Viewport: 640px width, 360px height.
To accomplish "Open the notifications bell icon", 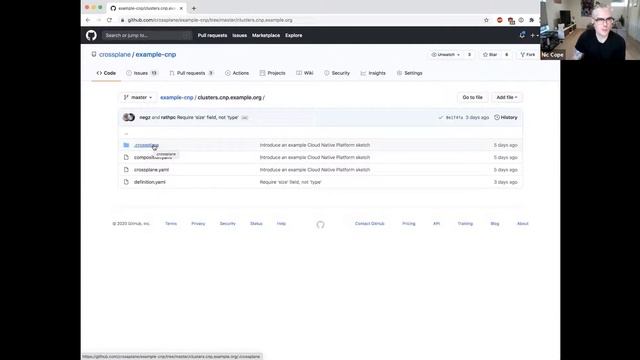I will [x=522, y=35].
